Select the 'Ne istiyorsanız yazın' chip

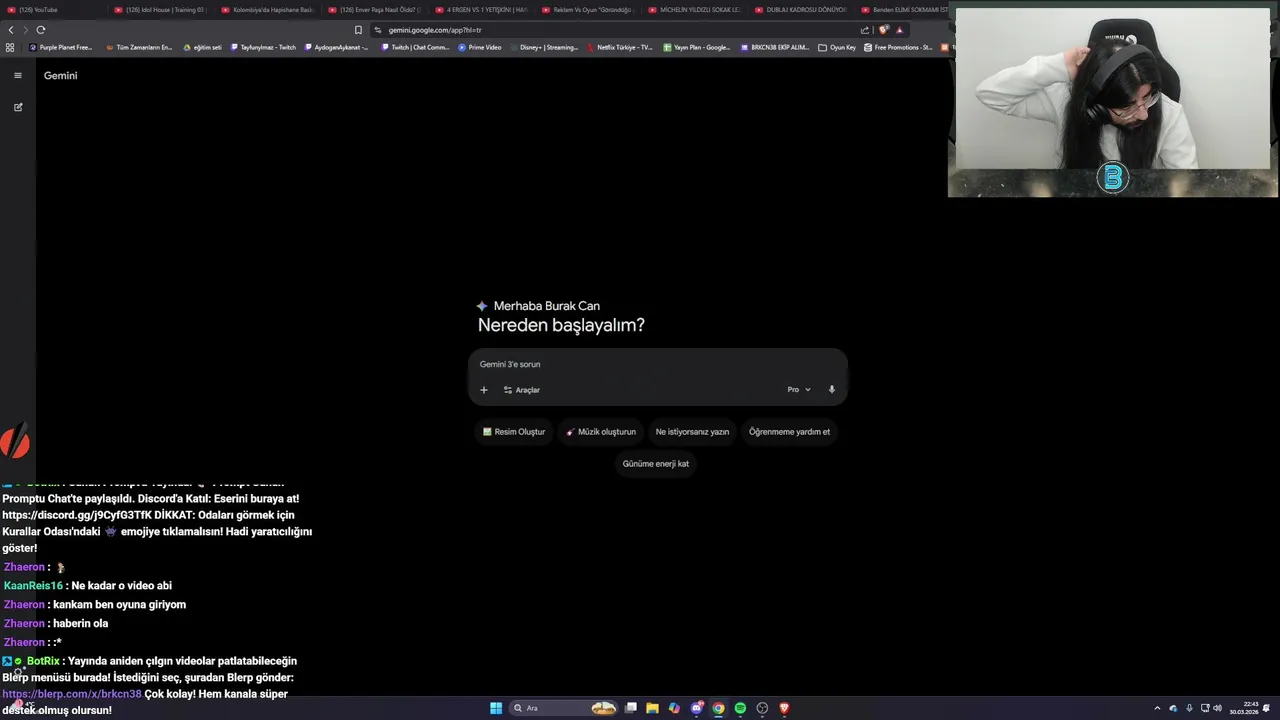(692, 432)
